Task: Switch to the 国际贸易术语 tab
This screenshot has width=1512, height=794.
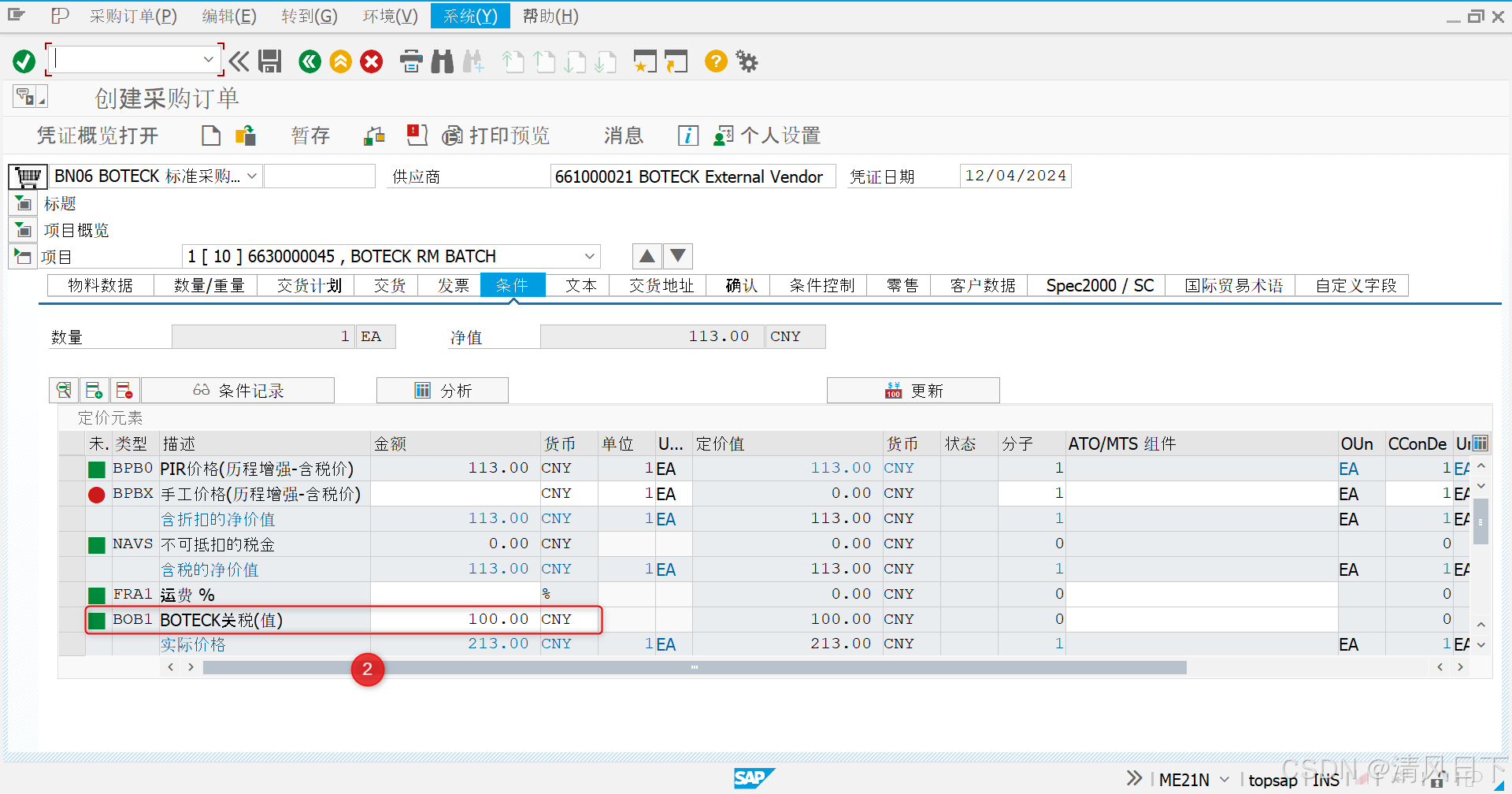Action: 1234,285
